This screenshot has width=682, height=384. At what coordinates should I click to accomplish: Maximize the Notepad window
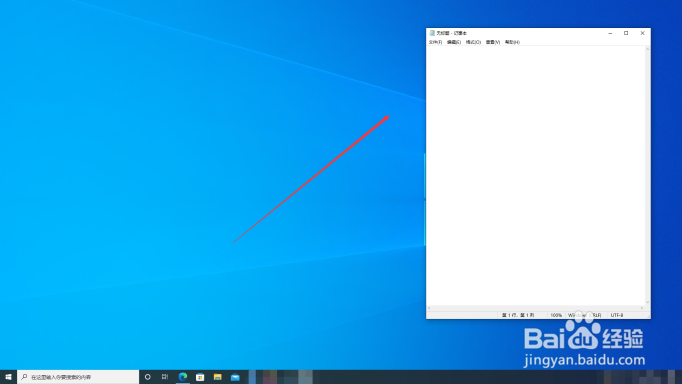626,33
